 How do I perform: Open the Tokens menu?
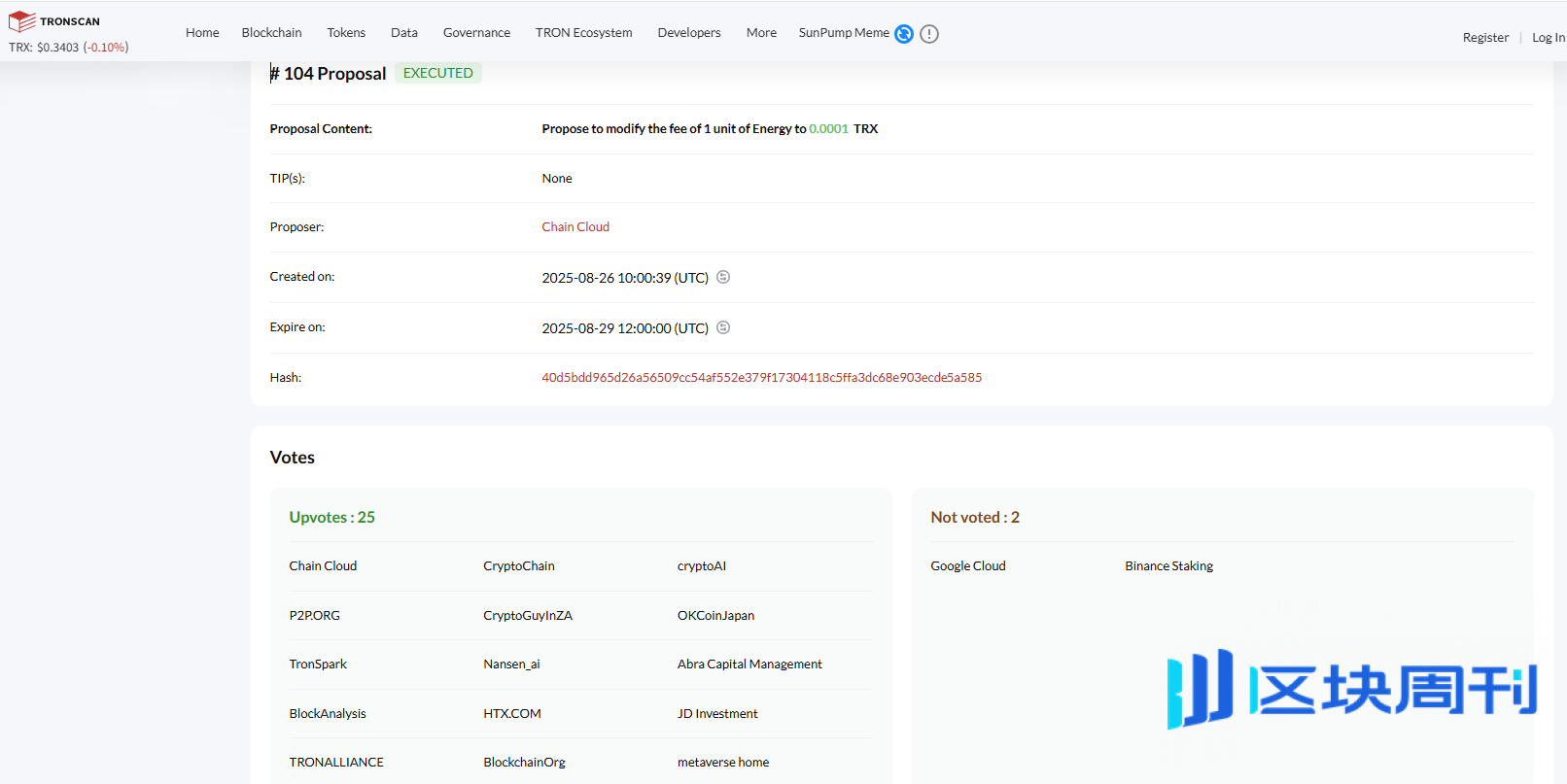click(346, 33)
